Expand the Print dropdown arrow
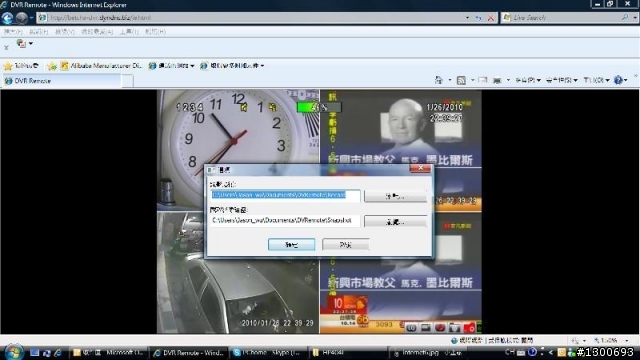The height and width of the screenshot is (360, 640). (508, 80)
